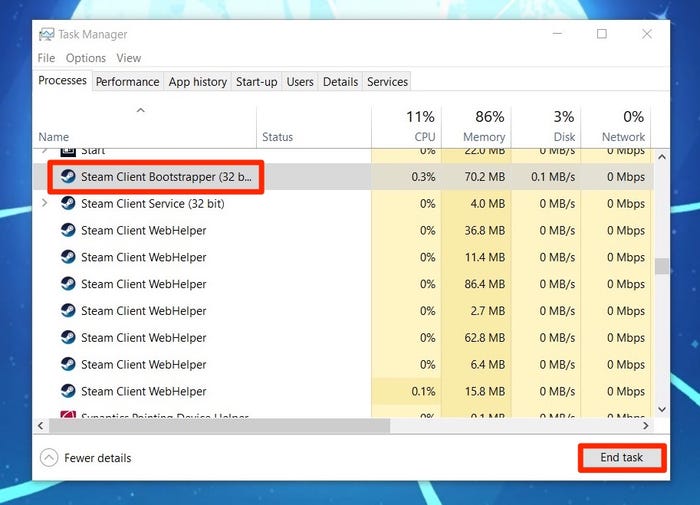The height and width of the screenshot is (505, 700).
Task: Click the Steam icon of the 15.8 MB WebHelper
Action: point(68,391)
